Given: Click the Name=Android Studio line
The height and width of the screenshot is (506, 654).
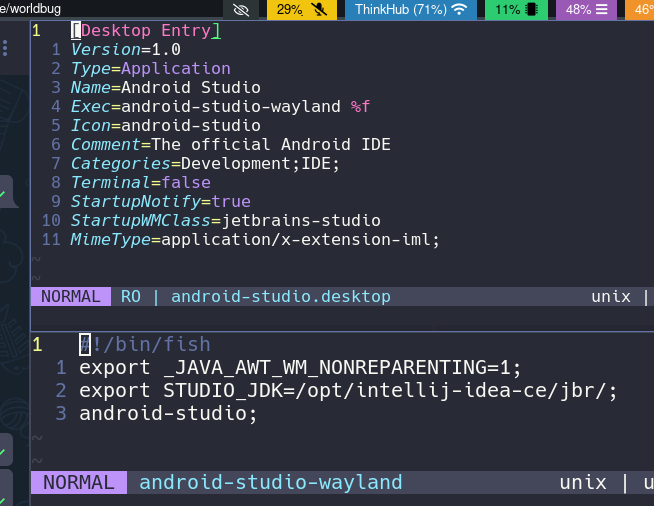Looking at the screenshot, I should [x=166, y=88].
